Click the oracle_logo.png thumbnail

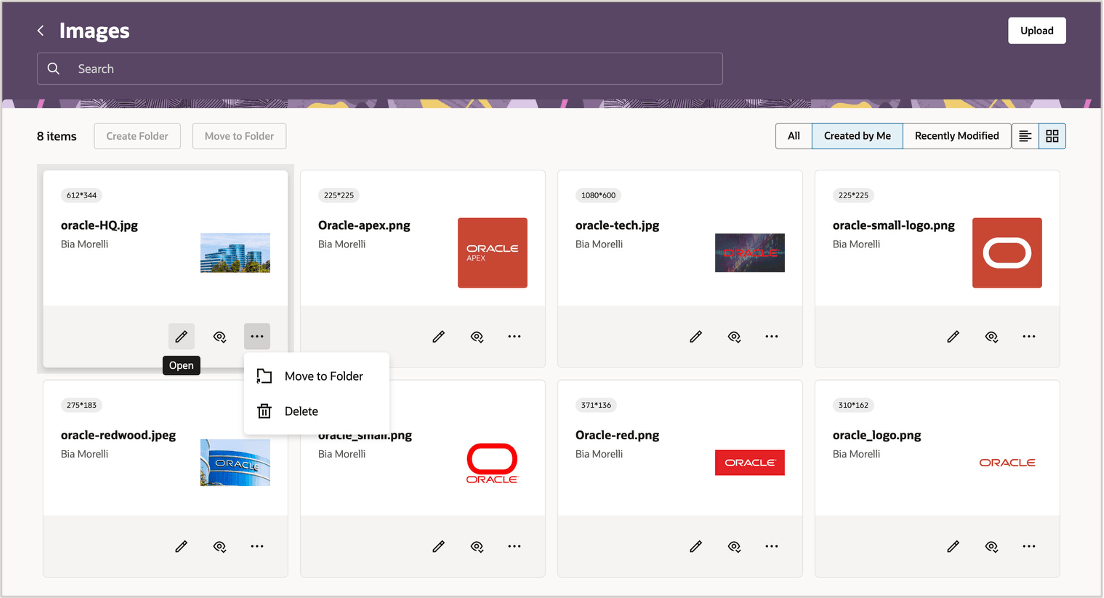coord(1007,463)
